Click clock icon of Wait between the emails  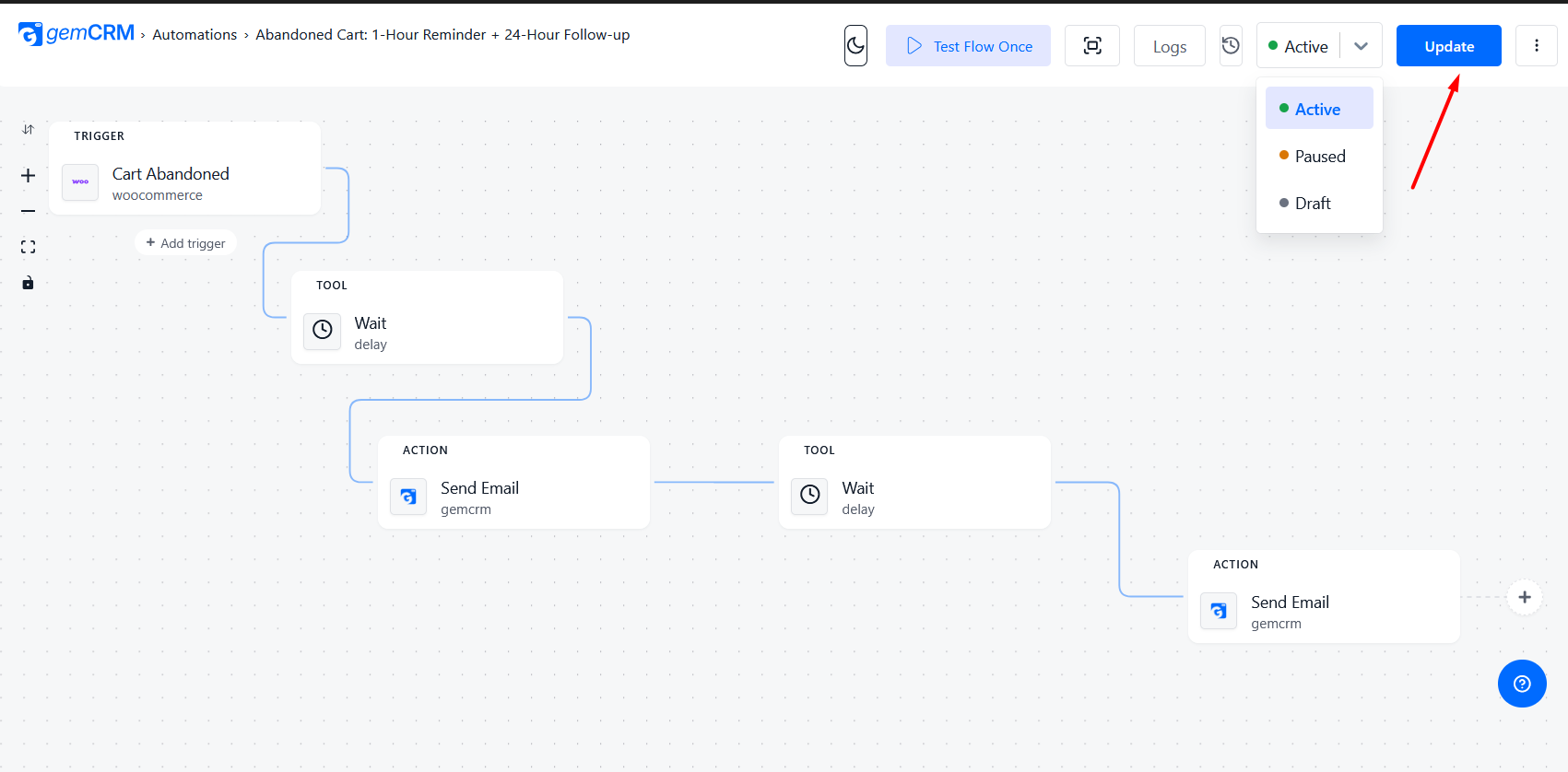pos(809,495)
